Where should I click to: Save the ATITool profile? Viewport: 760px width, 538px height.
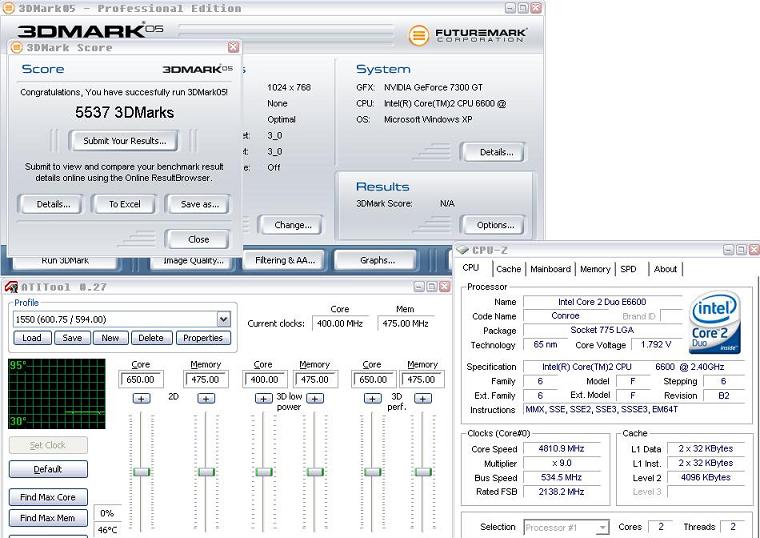coord(72,338)
